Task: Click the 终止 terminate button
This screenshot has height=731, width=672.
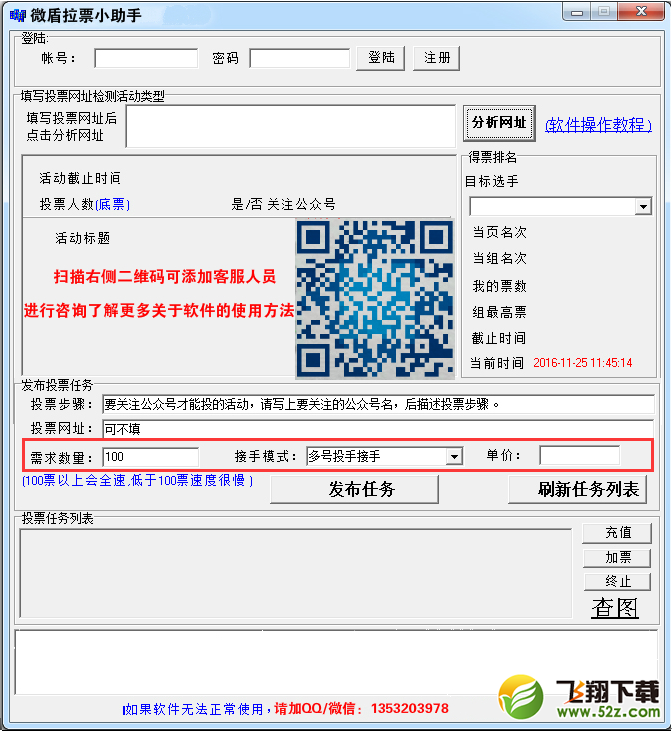Action: (x=617, y=581)
